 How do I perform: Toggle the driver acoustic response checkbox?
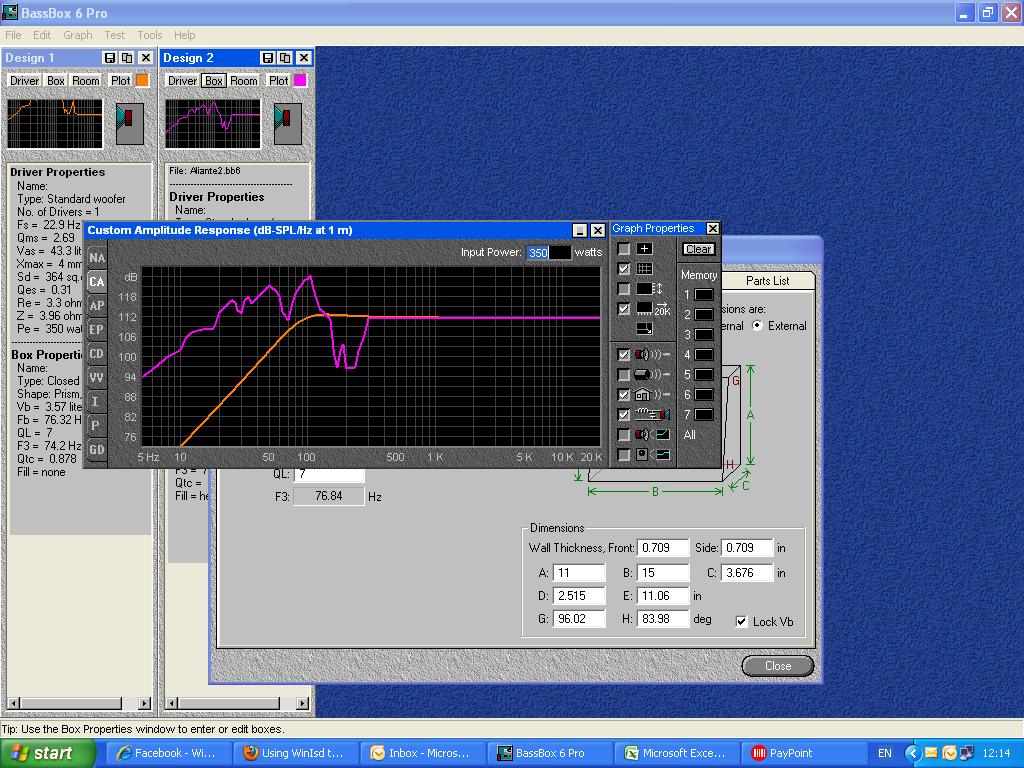[624, 355]
